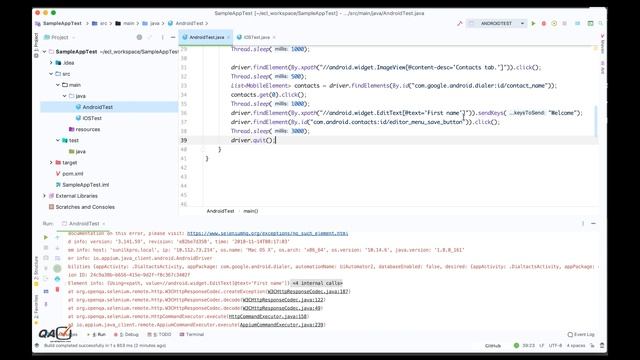
Task: Expand the '4 internal calls' folded stack
Action: pyautogui.click(x=317, y=283)
